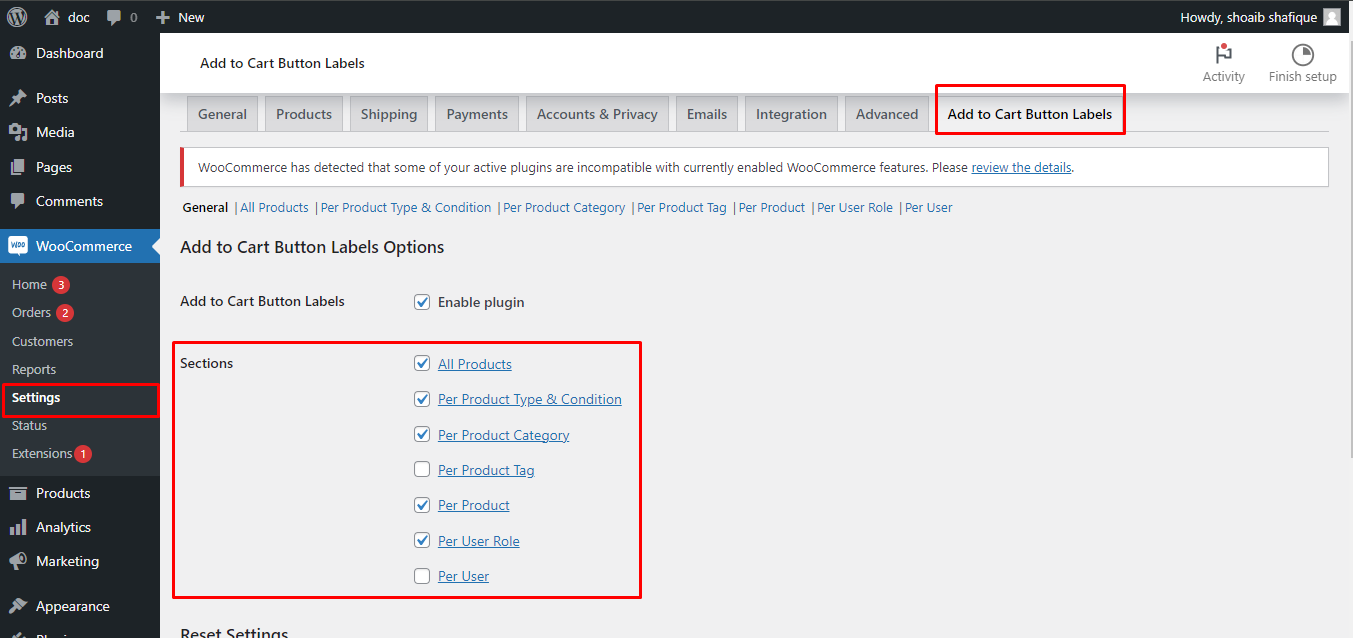
Task: Switch to the General settings tab
Action: point(222,114)
